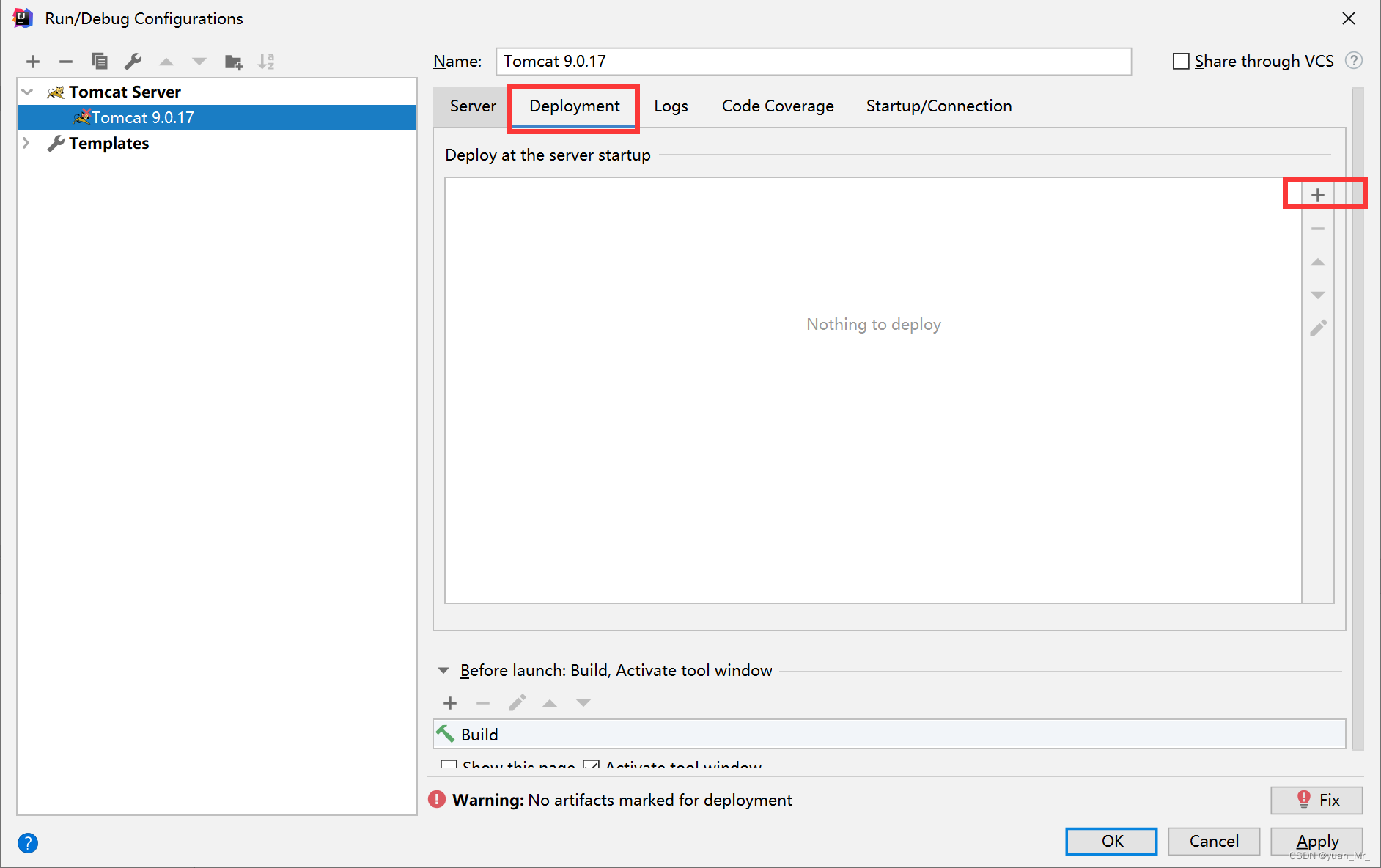Screen dimensions: 1381x868
Task: Add artifact to deploy list
Action: tap(1318, 195)
